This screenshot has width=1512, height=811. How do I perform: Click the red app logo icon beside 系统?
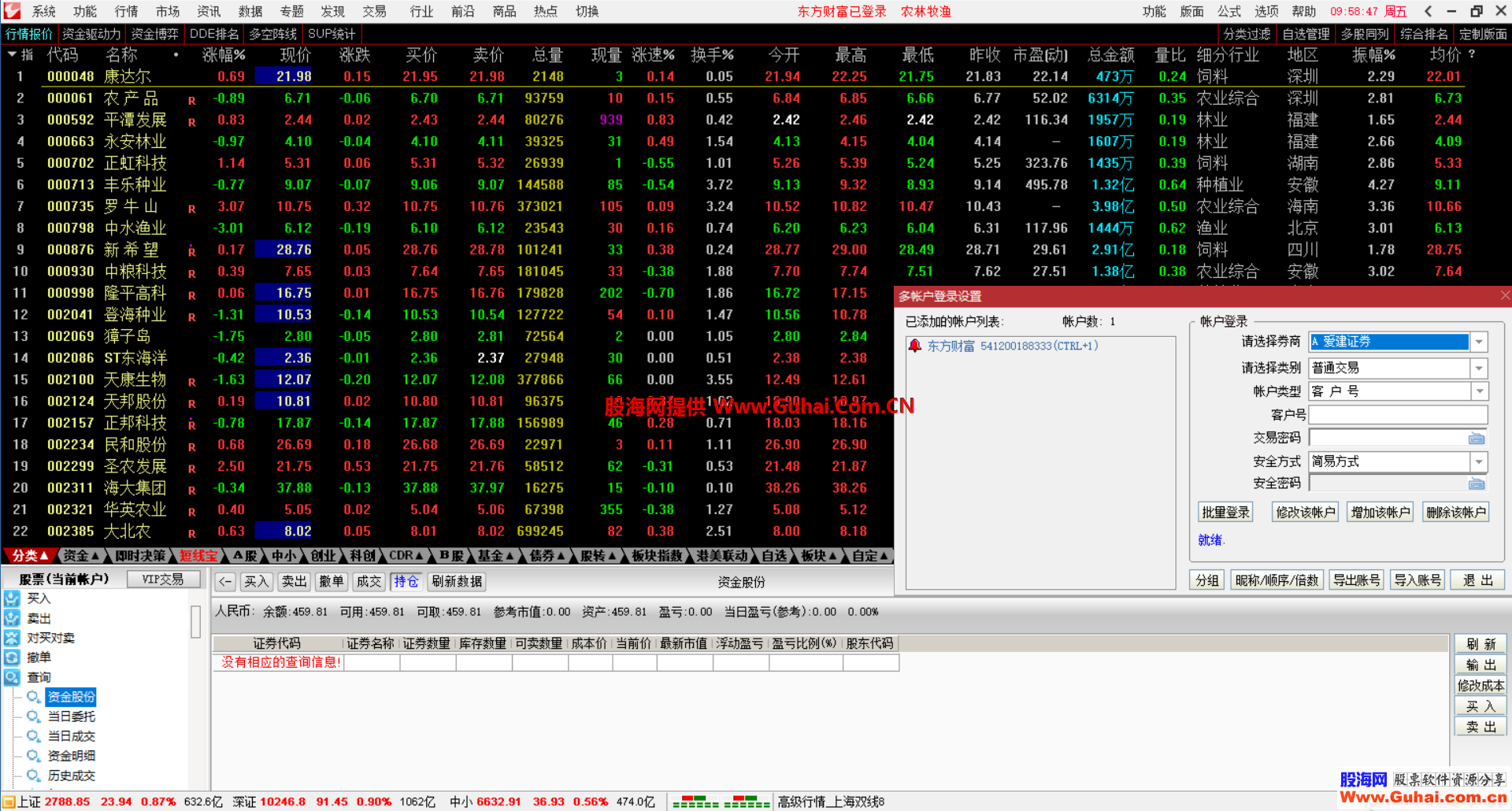[12, 11]
